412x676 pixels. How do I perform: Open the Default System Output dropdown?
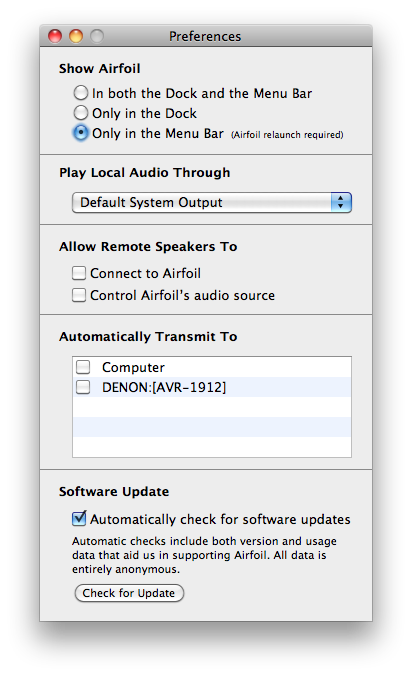tap(212, 202)
